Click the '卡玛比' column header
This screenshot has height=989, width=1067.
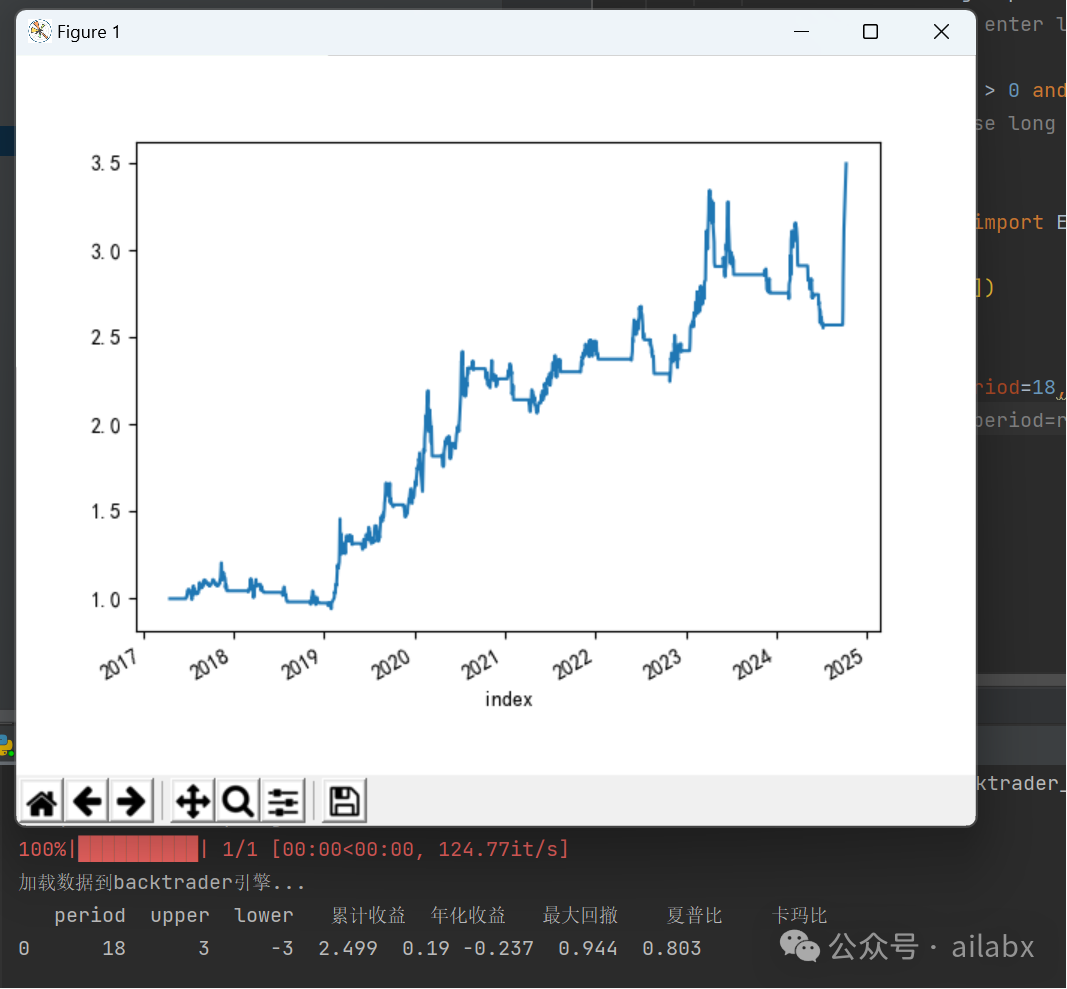800,915
